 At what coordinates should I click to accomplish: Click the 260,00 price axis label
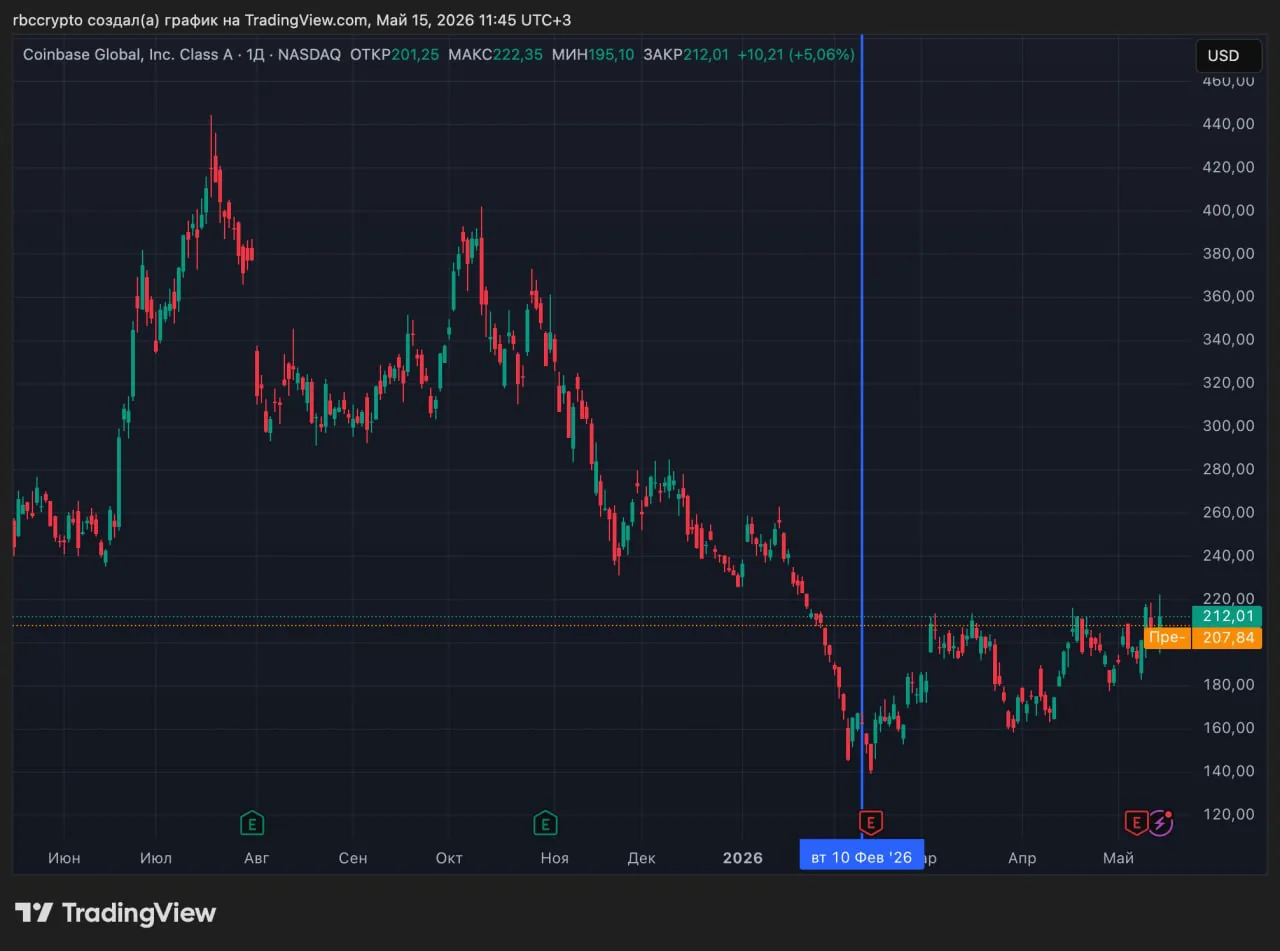[1228, 512]
